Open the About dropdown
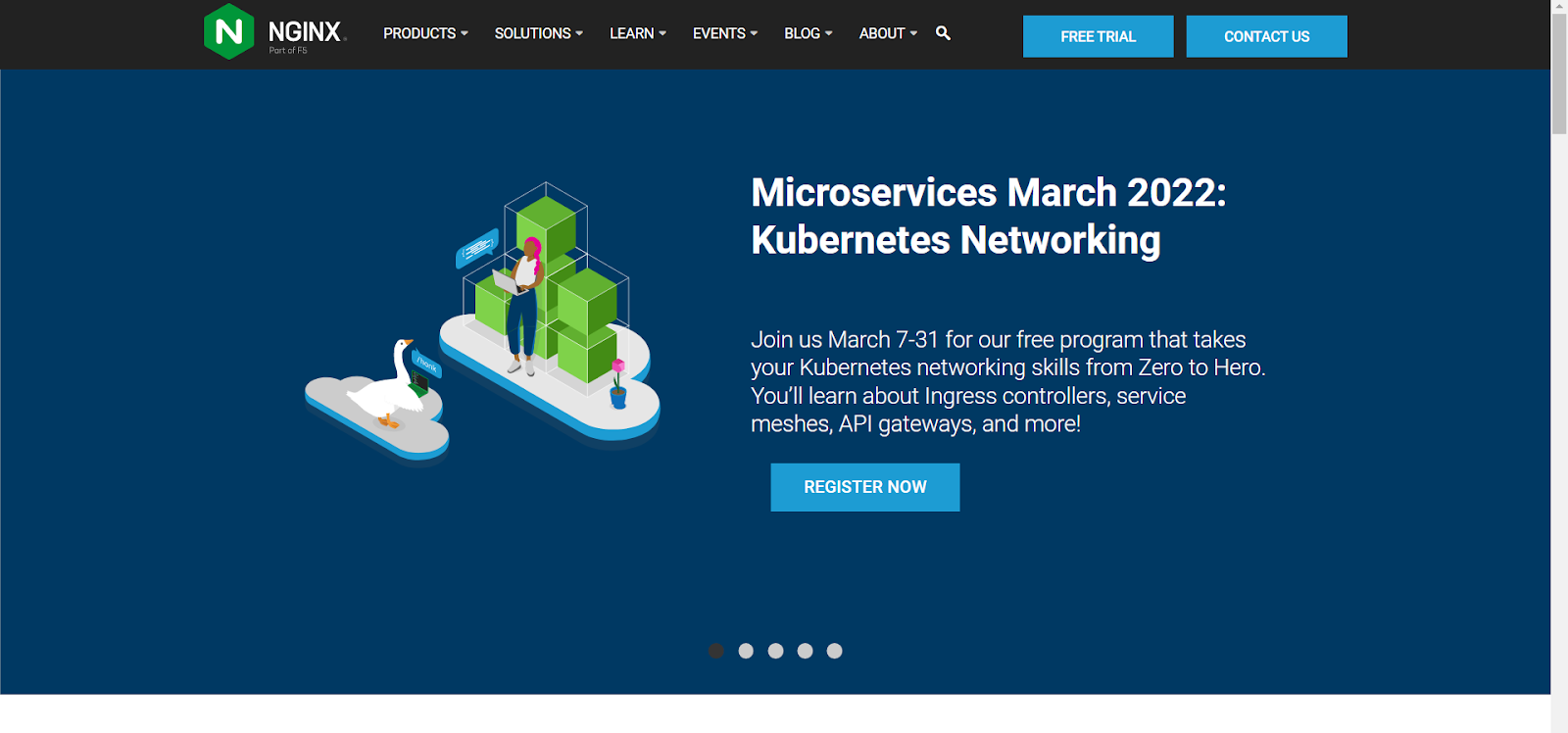This screenshot has height=733, width=1568. (x=888, y=33)
